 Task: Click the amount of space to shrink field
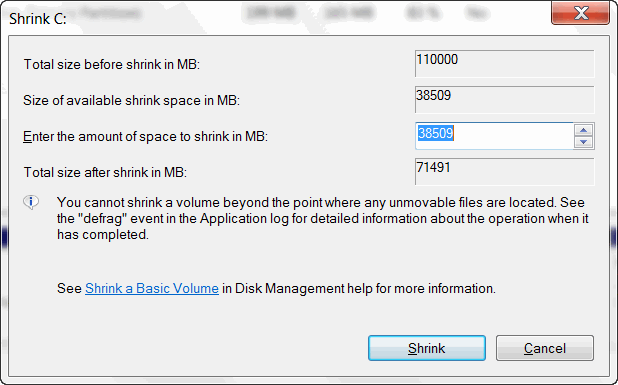click(x=494, y=136)
